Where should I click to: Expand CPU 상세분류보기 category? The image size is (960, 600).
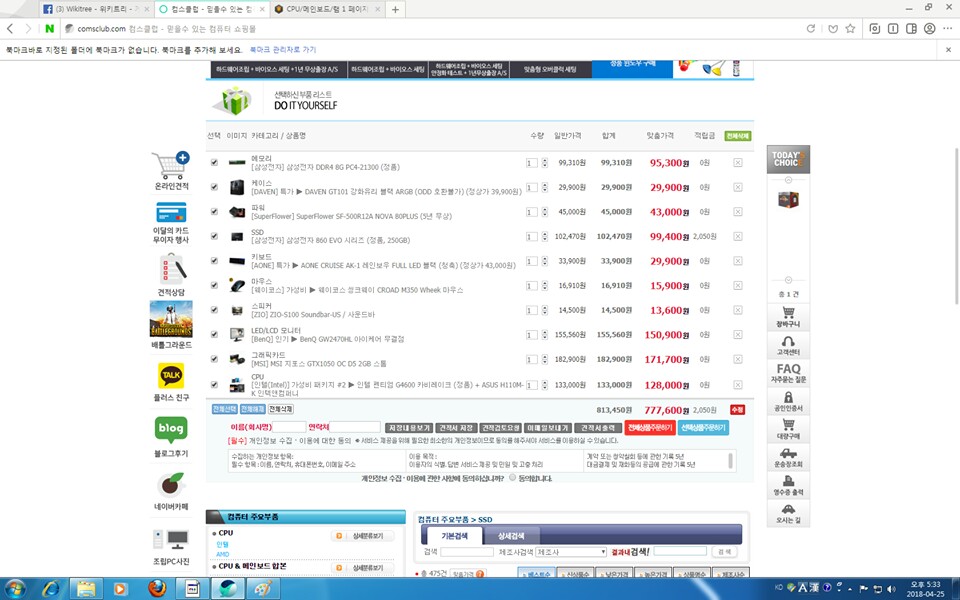pyautogui.click(x=362, y=536)
